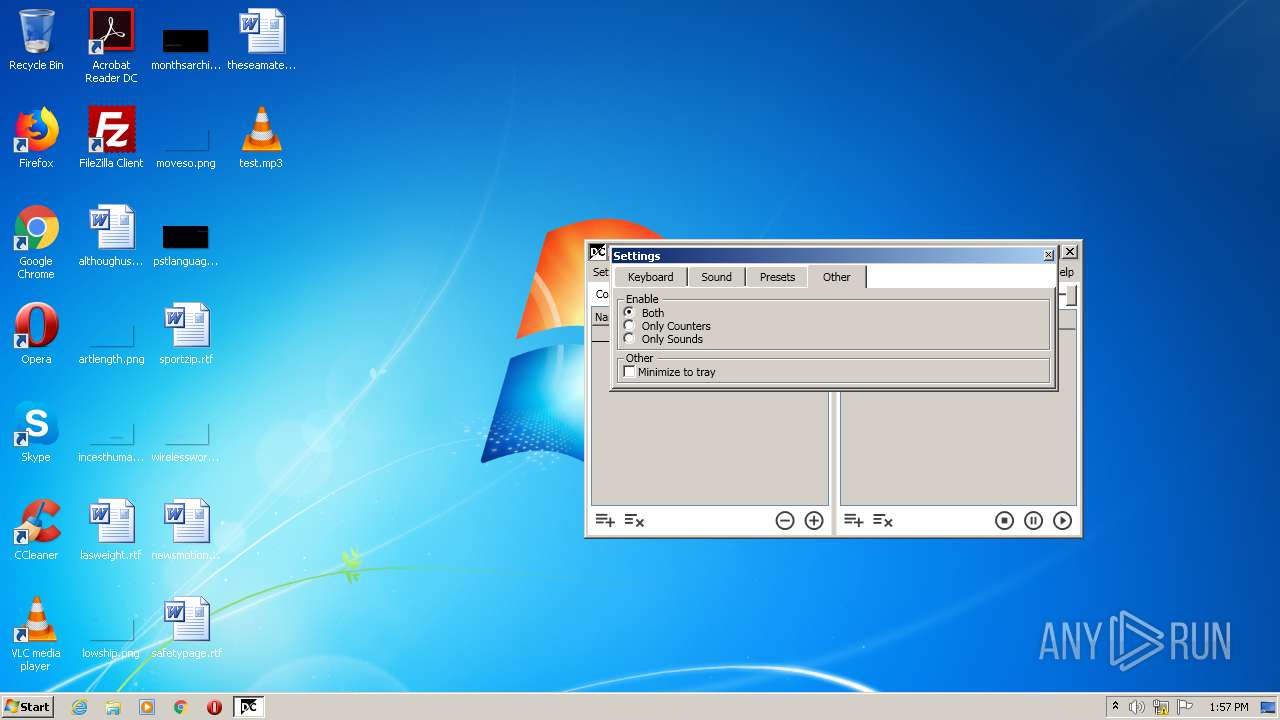Play the sound
The height and width of the screenshot is (720, 1280).
[1063, 520]
